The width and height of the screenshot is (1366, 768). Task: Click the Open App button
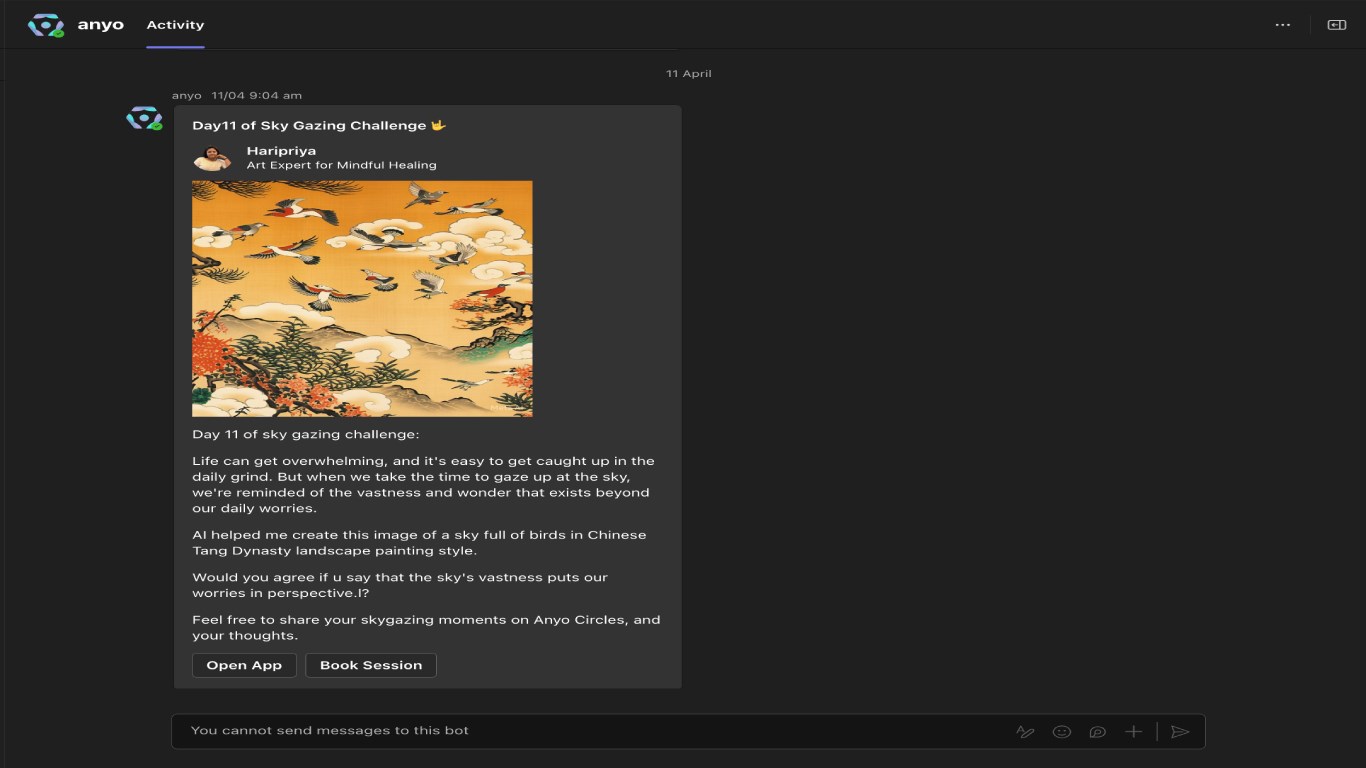(244, 665)
